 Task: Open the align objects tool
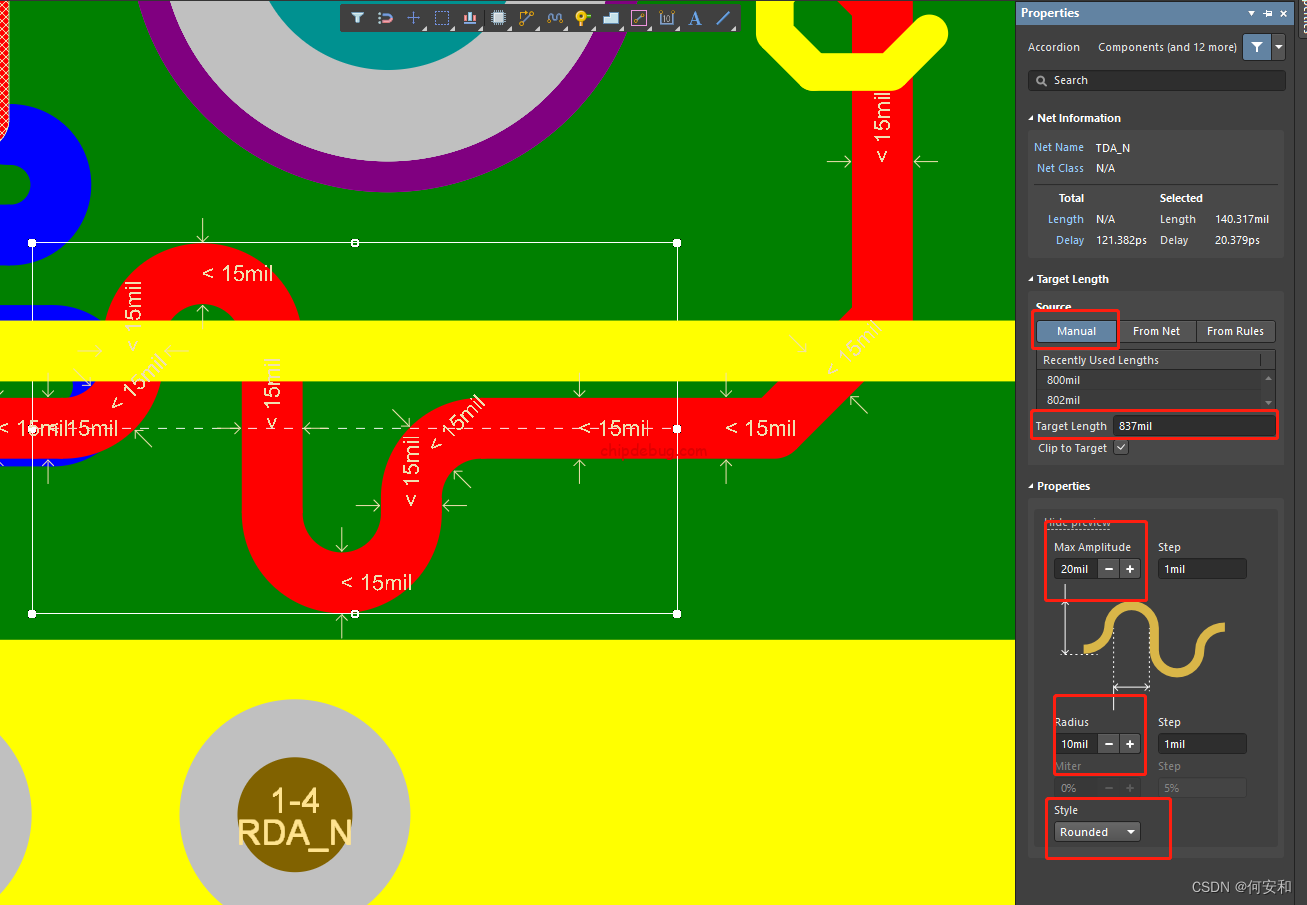470,18
